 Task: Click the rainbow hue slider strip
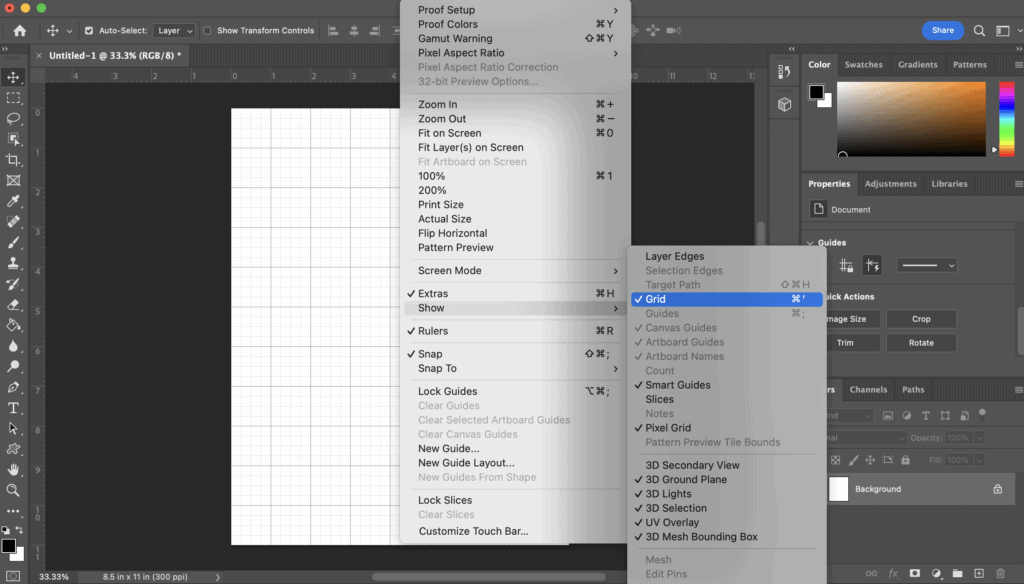(1006, 118)
